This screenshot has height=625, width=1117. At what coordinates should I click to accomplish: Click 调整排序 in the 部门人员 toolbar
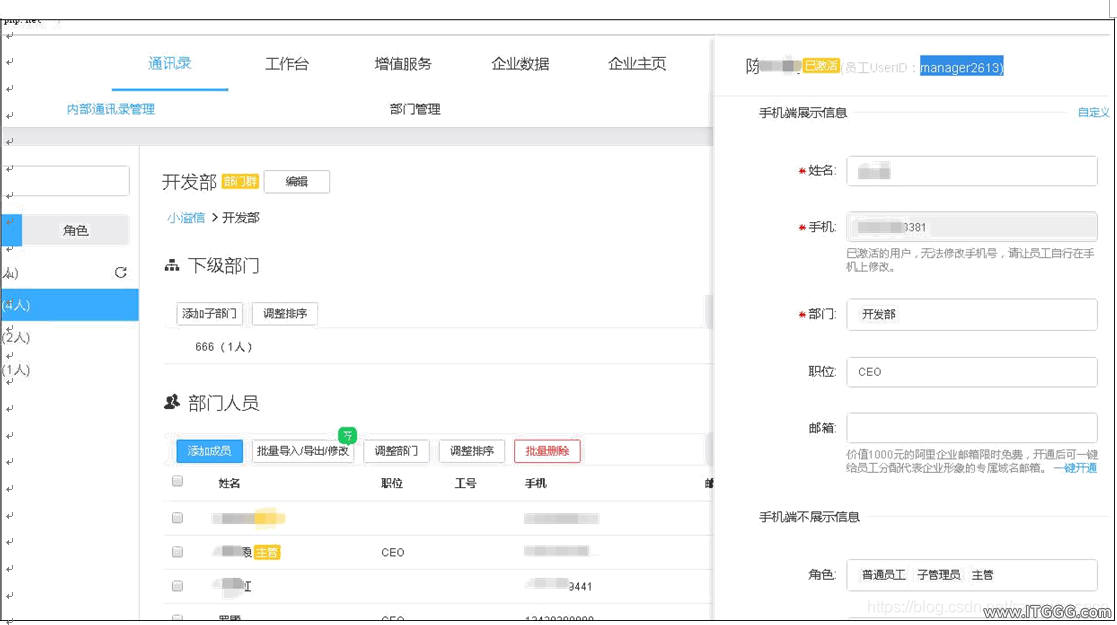(x=472, y=451)
